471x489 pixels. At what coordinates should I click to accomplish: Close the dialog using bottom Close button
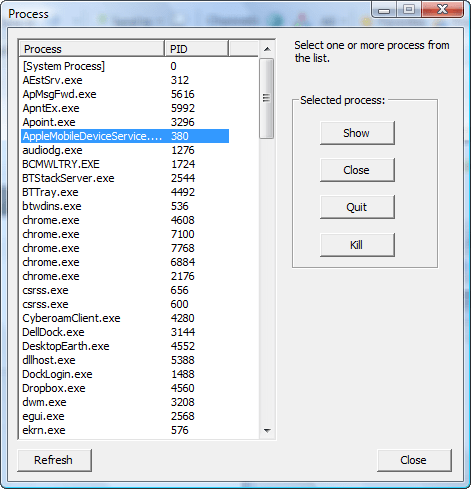point(414,460)
